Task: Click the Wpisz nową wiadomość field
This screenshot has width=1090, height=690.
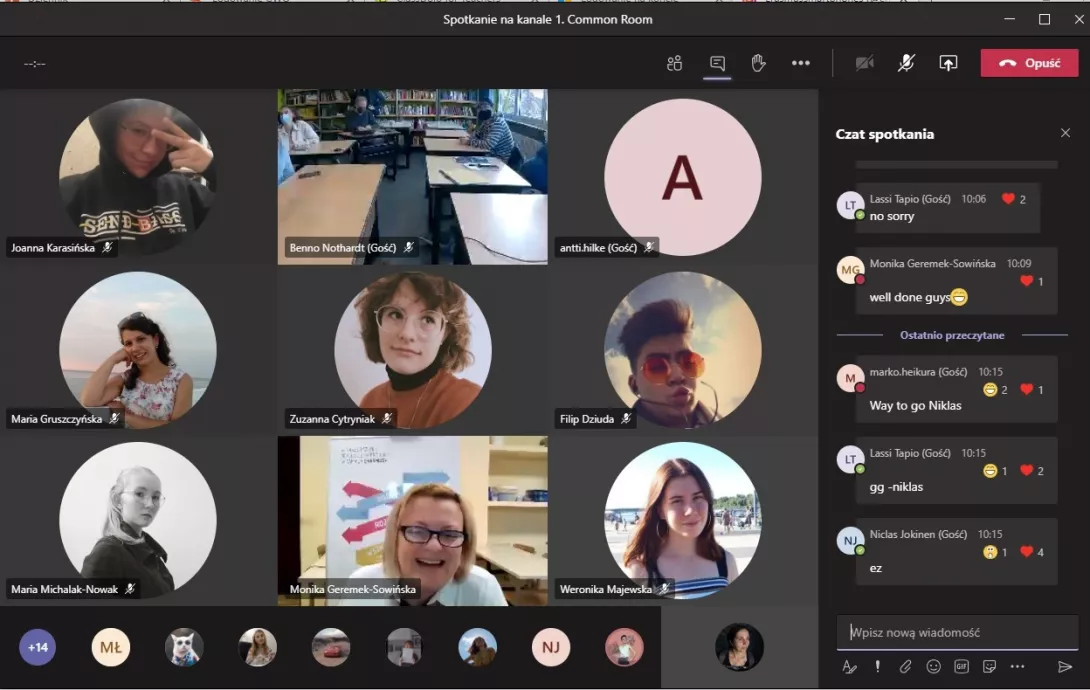Action: coord(956,632)
